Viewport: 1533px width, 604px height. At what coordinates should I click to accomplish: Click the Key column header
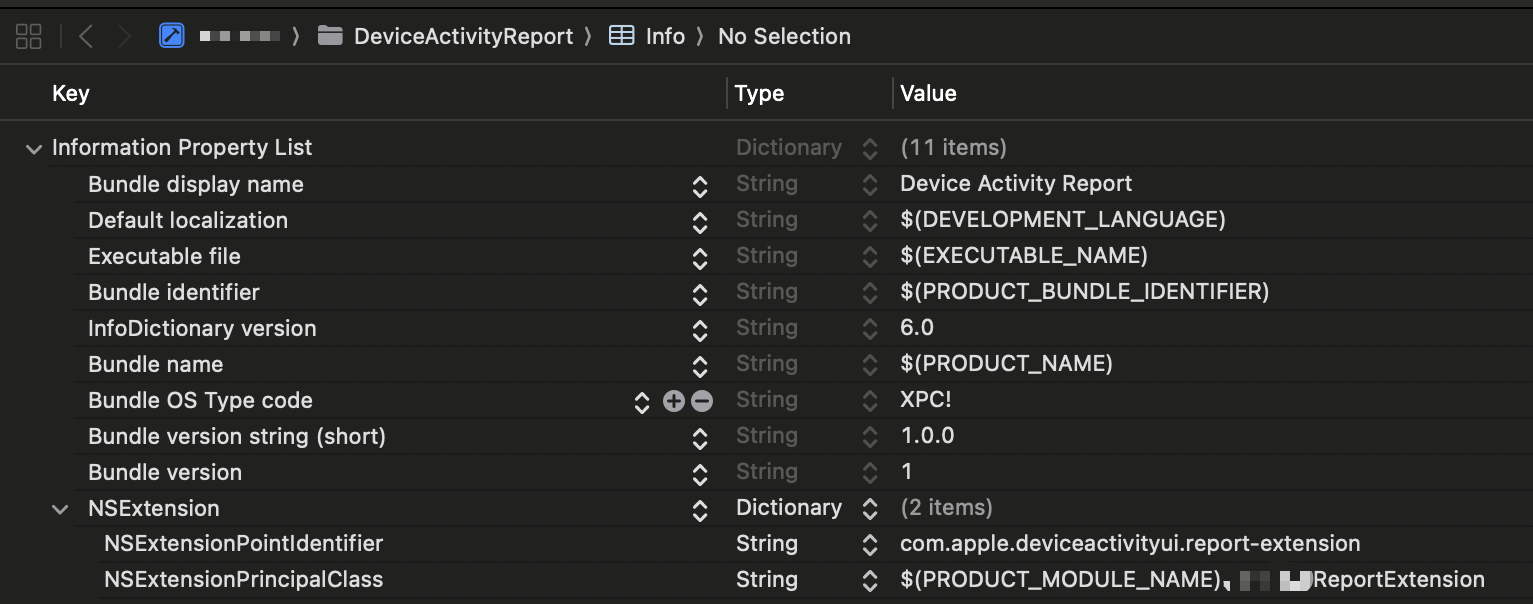point(71,94)
